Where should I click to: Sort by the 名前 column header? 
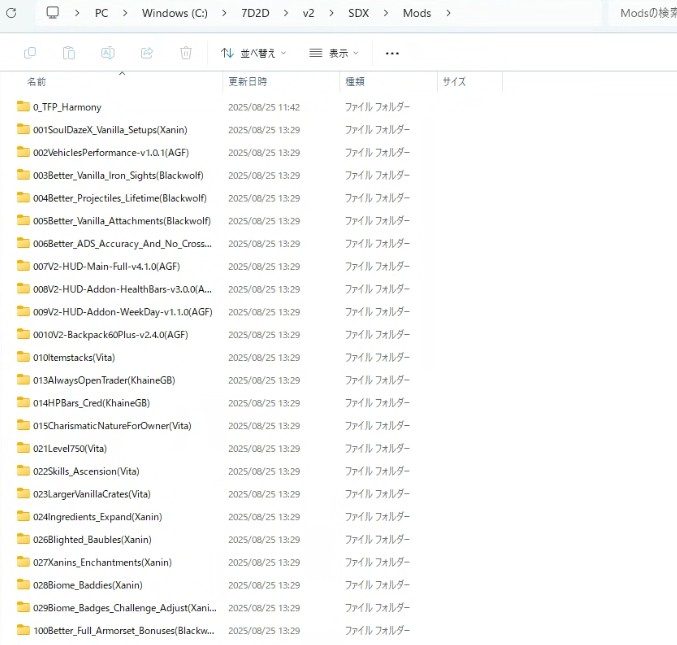click(x=36, y=82)
